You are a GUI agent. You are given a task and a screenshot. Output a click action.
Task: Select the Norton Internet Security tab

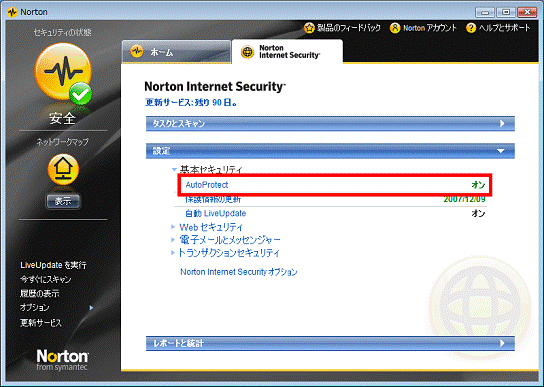click(x=287, y=52)
